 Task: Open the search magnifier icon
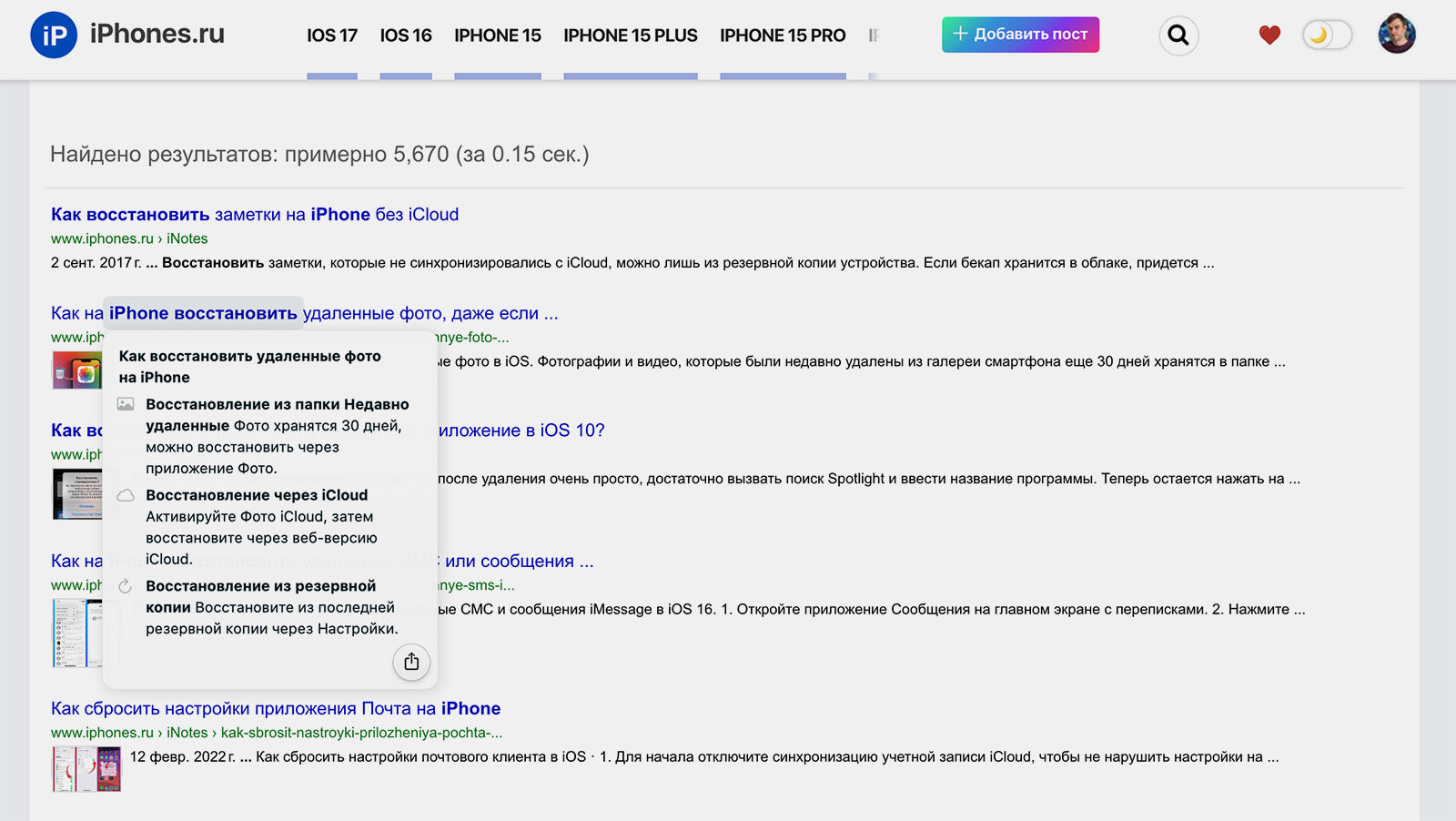pos(1178,35)
